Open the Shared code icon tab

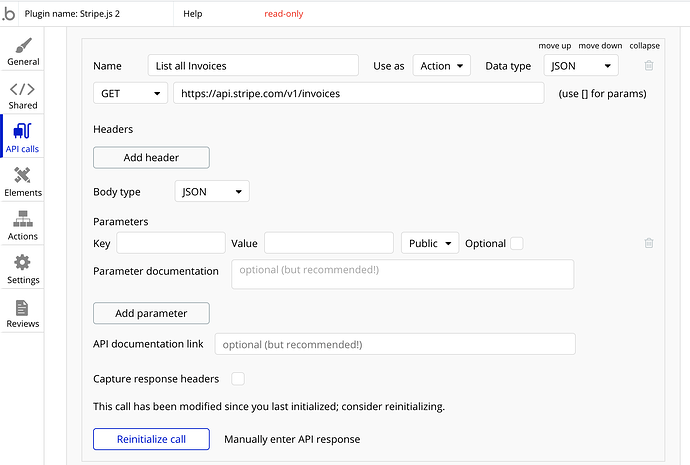coord(23,90)
